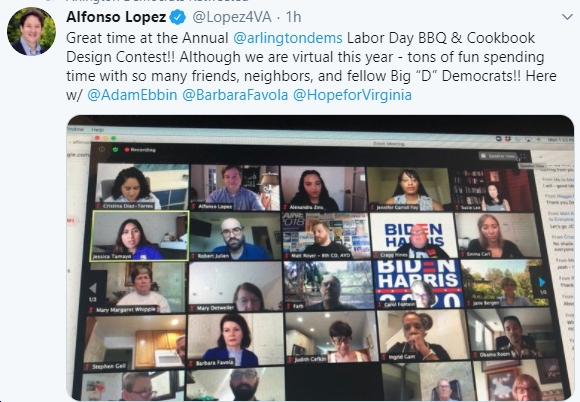Click the green macOS window button
The image size is (580, 402).
[x=114, y=138]
